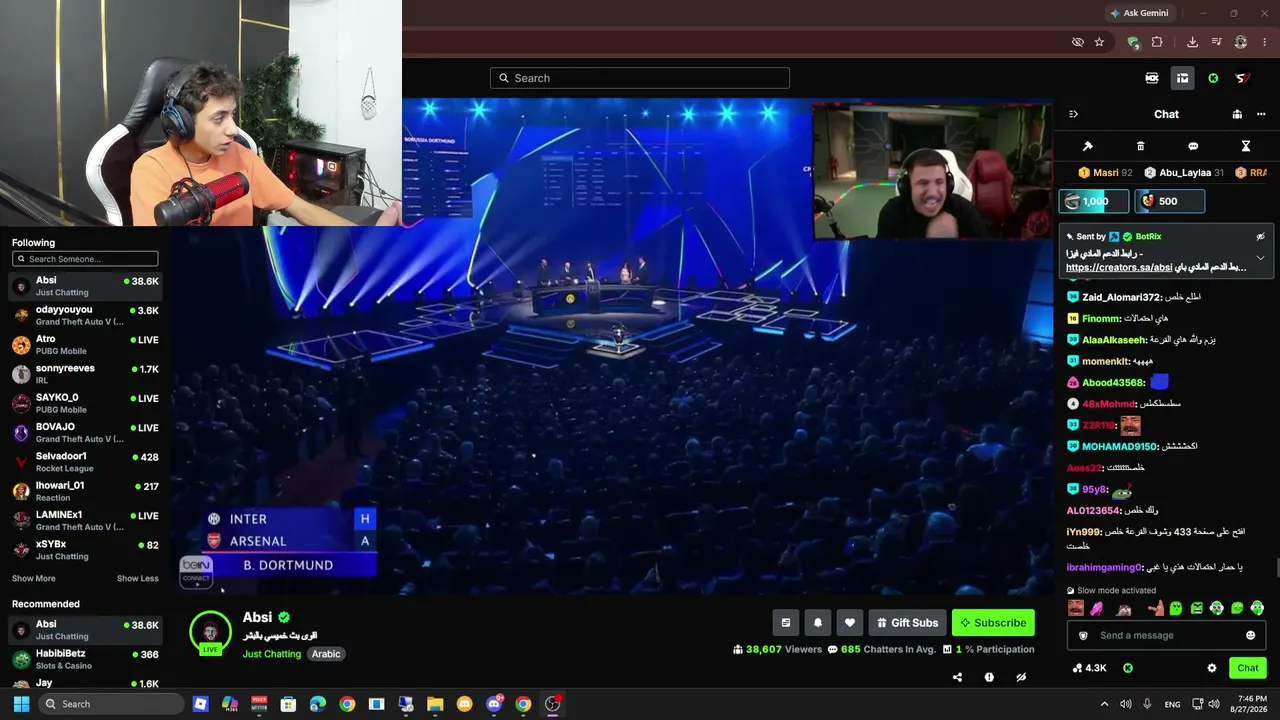Share the stream using the share icon
The width and height of the screenshot is (1280, 720).
pyautogui.click(x=957, y=677)
